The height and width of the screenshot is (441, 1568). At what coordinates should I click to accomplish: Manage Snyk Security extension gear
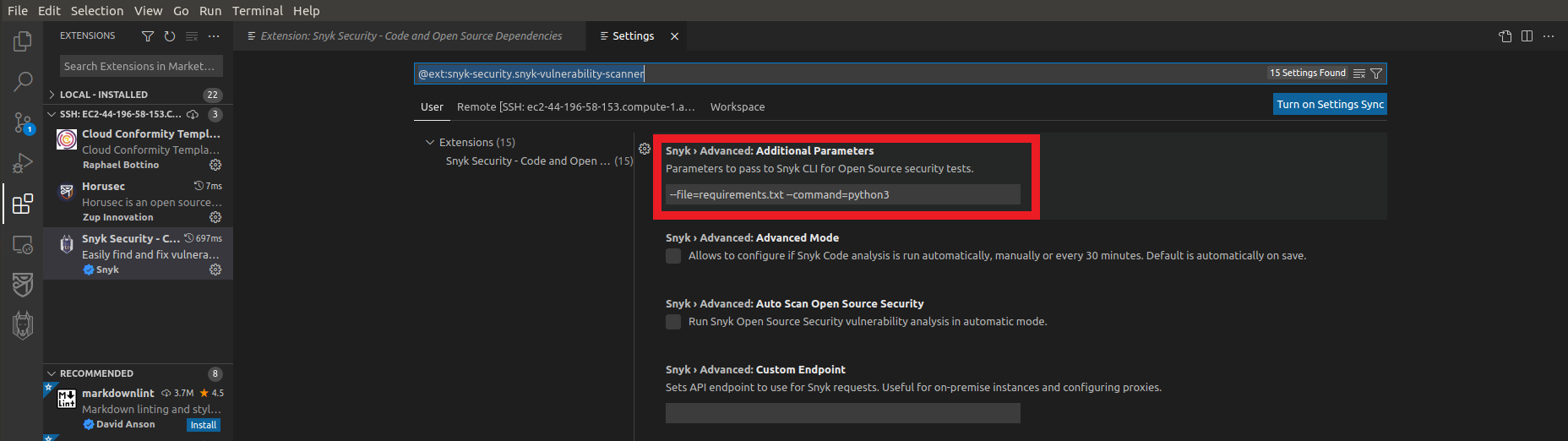(x=215, y=269)
